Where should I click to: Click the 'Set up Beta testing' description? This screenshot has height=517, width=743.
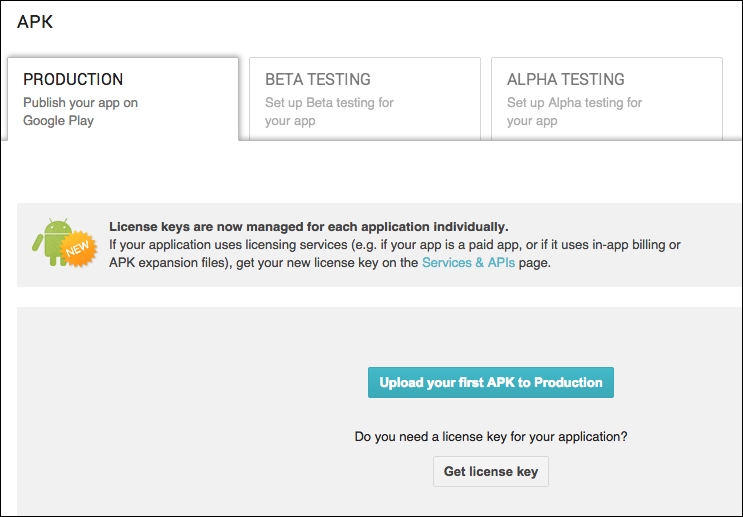329,111
